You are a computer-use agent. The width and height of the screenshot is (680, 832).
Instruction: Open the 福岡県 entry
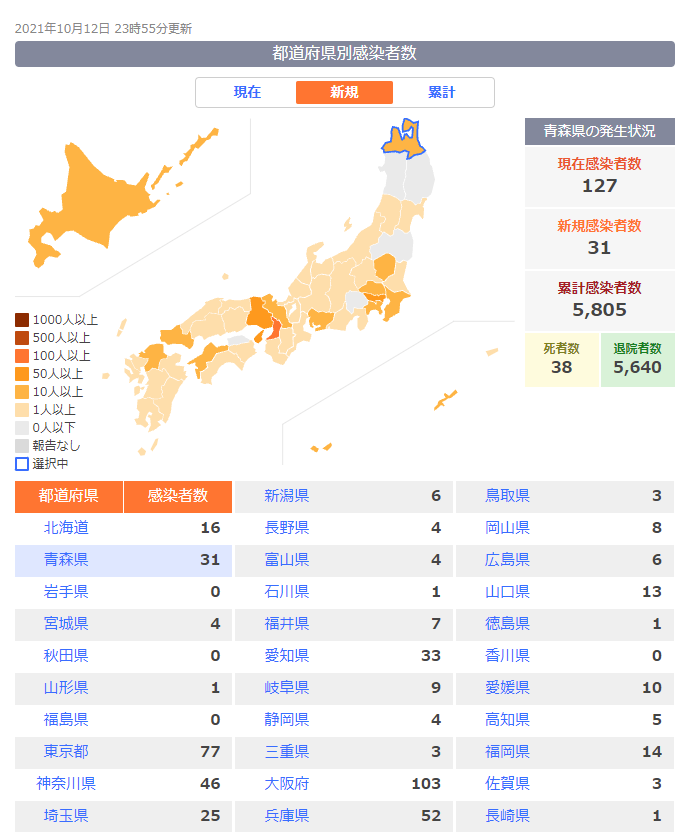coord(508,751)
